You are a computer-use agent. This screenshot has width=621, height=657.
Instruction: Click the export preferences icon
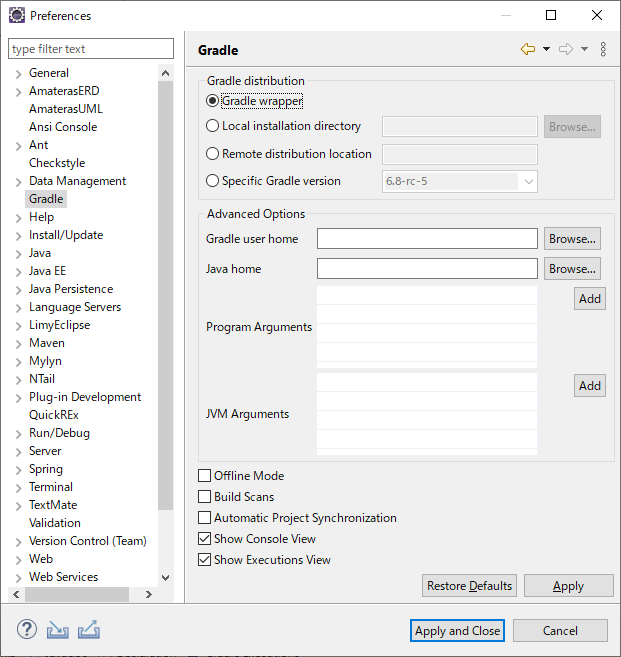pyautogui.click(x=89, y=630)
